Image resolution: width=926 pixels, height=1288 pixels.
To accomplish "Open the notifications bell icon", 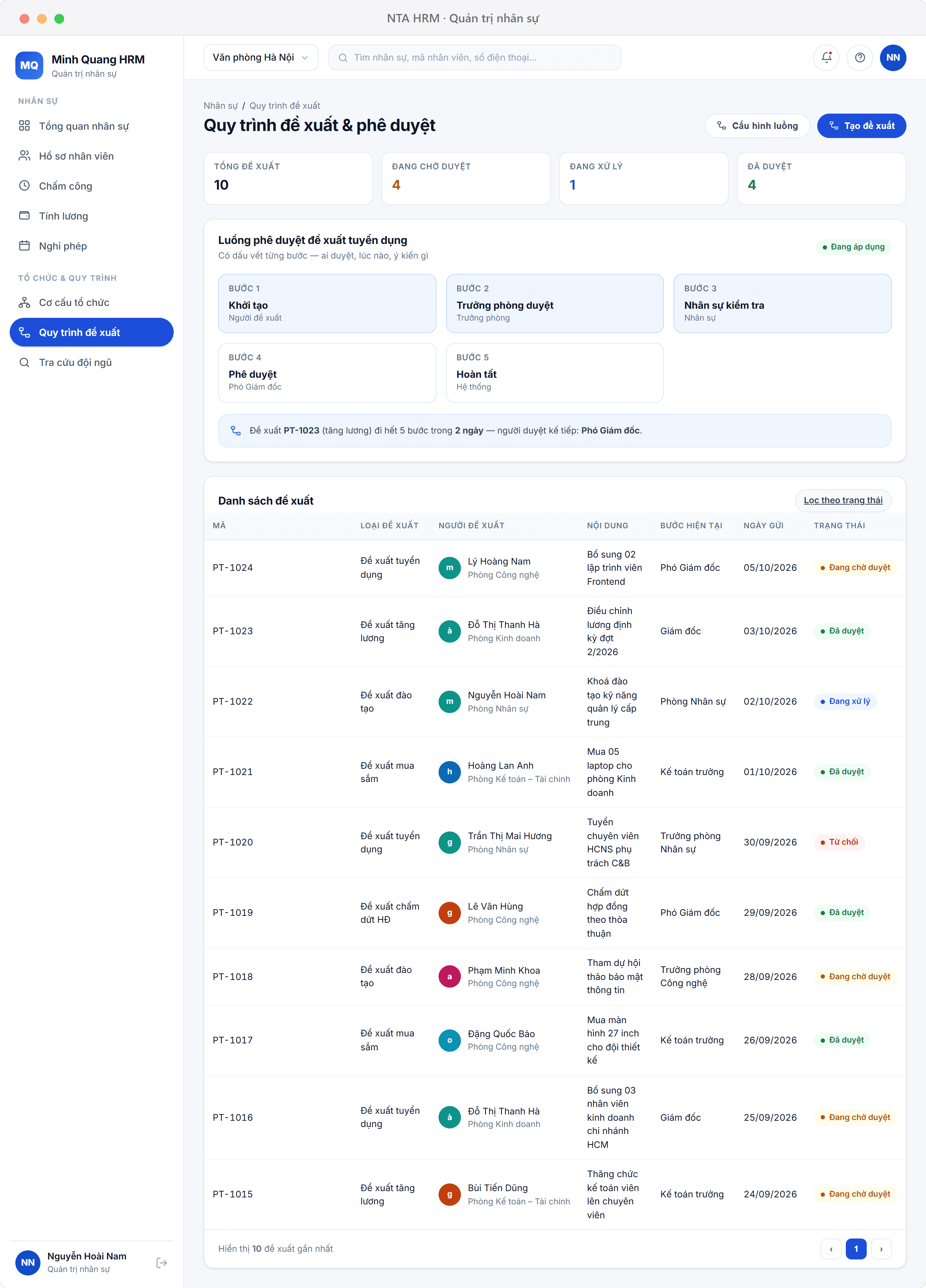I will pyautogui.click(x=826, y=58).
